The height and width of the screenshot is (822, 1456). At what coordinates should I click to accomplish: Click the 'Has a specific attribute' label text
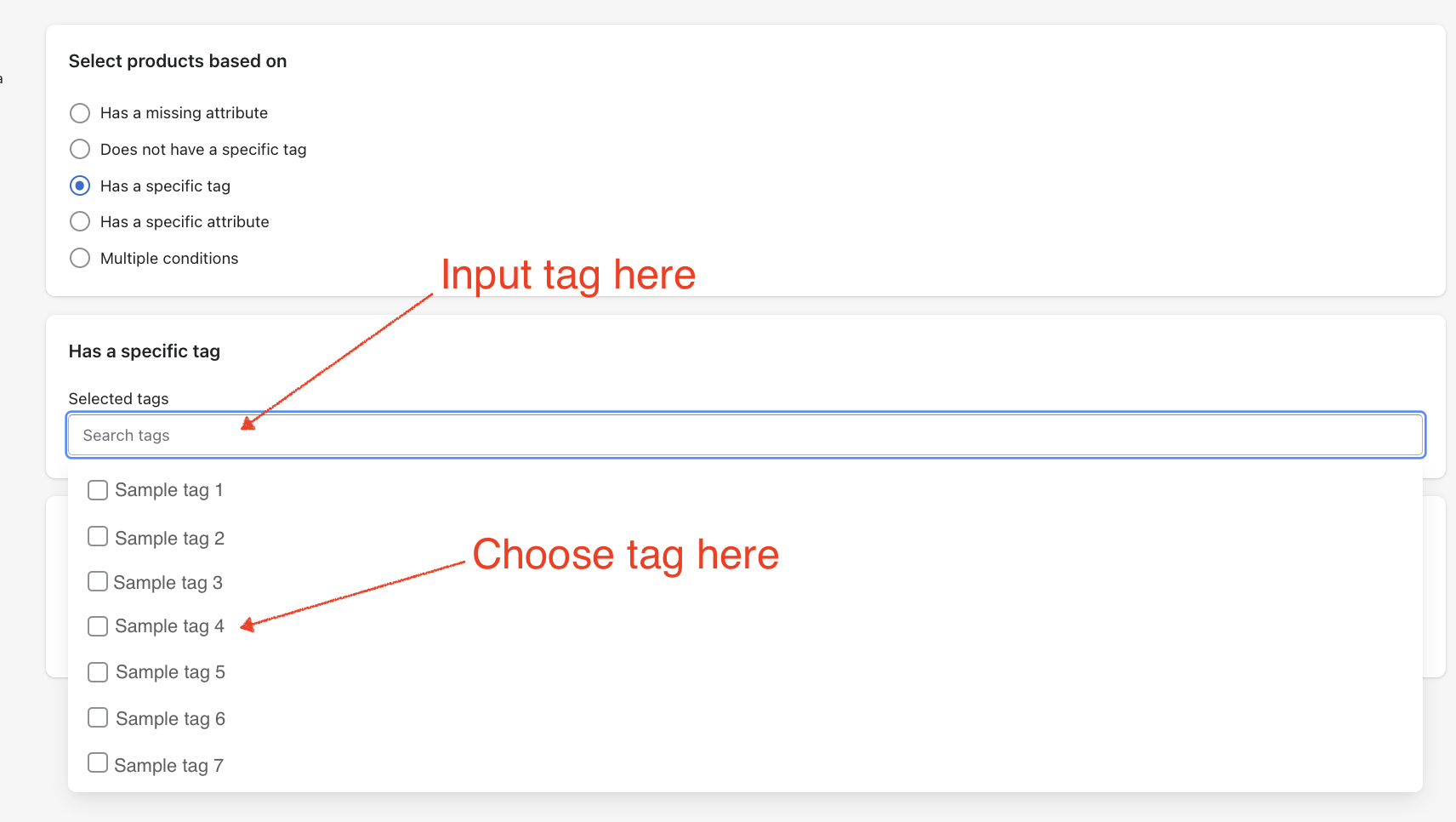pyautogui.click(x=185, y=222)
